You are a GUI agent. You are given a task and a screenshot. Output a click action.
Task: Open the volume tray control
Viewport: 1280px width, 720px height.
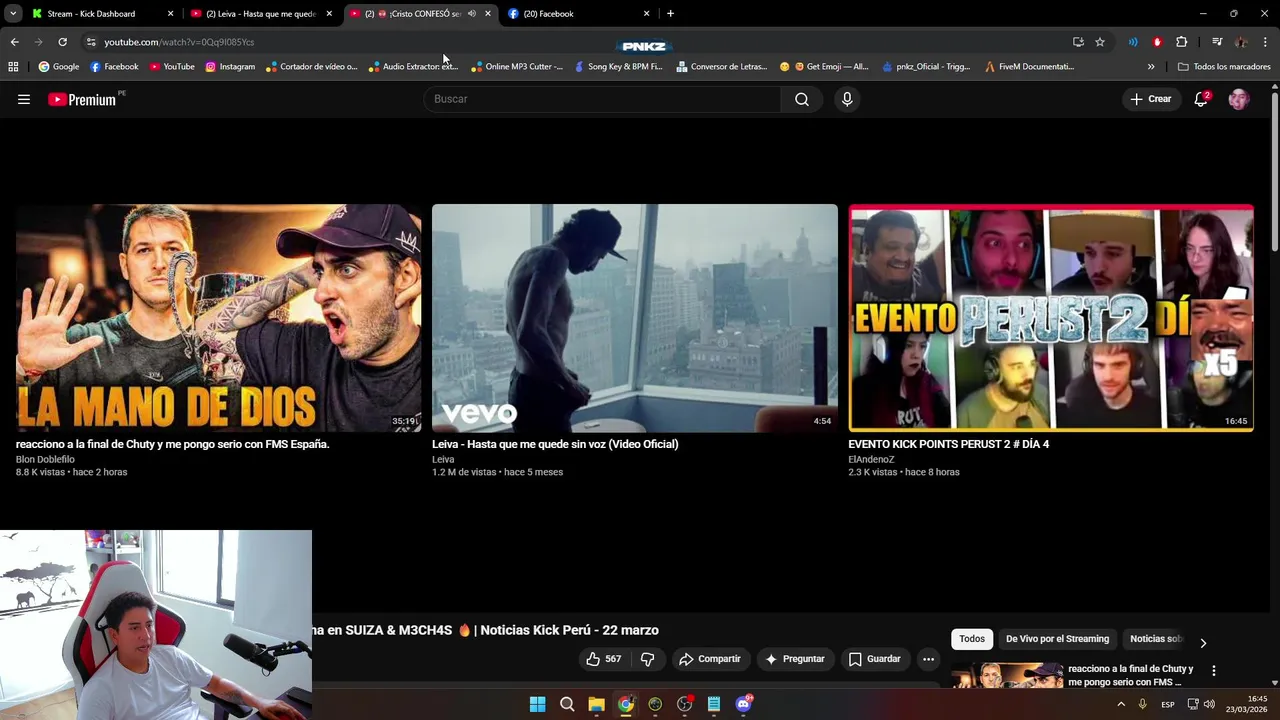(x=1209, y=704)
